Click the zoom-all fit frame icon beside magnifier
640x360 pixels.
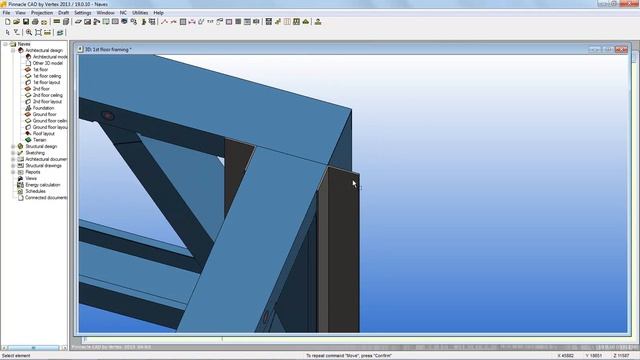coord(38,32)
